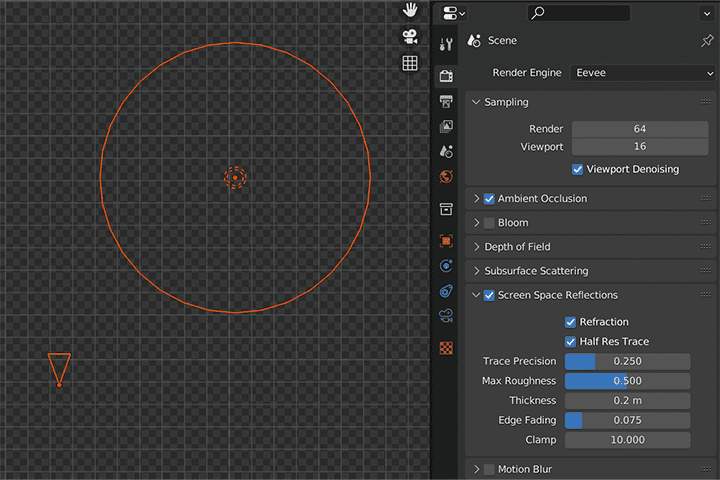The width and height of the screenshot is (720, 480).
Task: Open the Scene properties tab
Action: pyautogui.click(x=446, y=151)
